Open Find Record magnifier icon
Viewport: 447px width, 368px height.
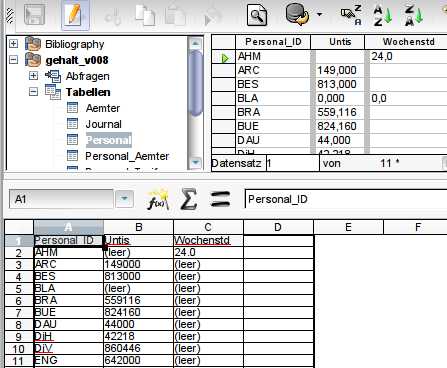pos(257,15)
